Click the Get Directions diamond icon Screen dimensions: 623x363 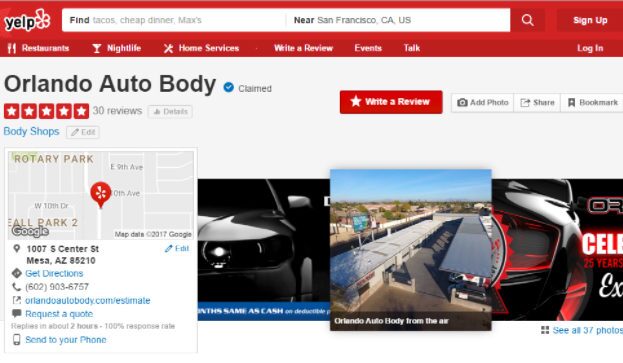click(x=16, y=273)
